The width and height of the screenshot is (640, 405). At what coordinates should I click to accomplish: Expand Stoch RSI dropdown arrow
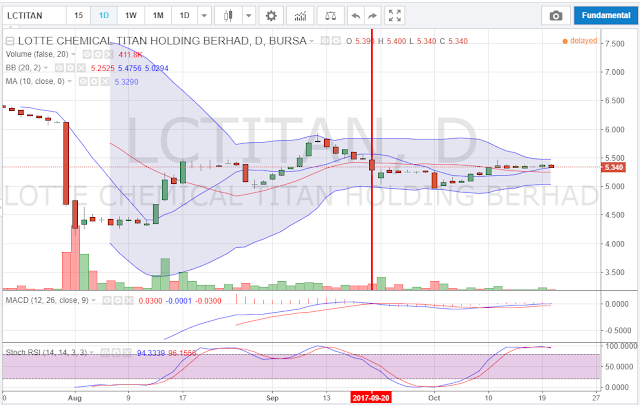tap(92, 352)
